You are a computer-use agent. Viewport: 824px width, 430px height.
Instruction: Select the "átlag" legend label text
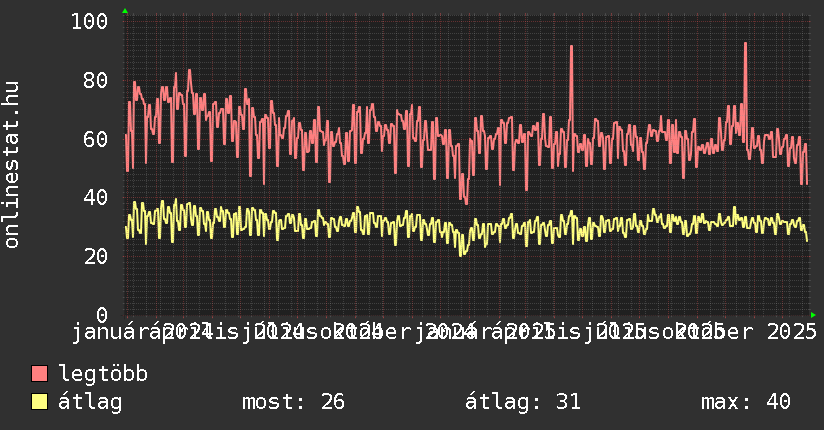coord(90,402)
